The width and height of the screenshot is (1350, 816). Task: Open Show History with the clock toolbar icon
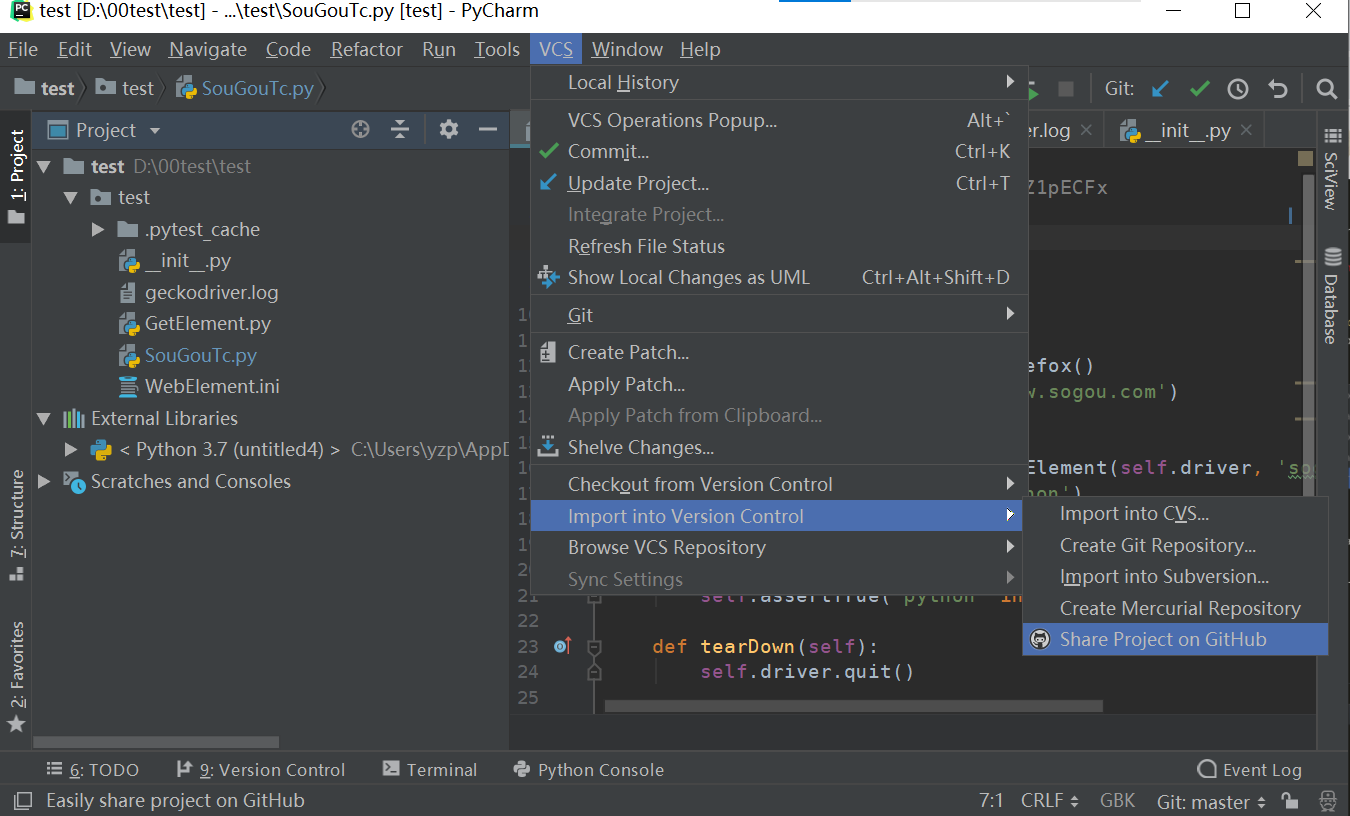coord(1238,89)
